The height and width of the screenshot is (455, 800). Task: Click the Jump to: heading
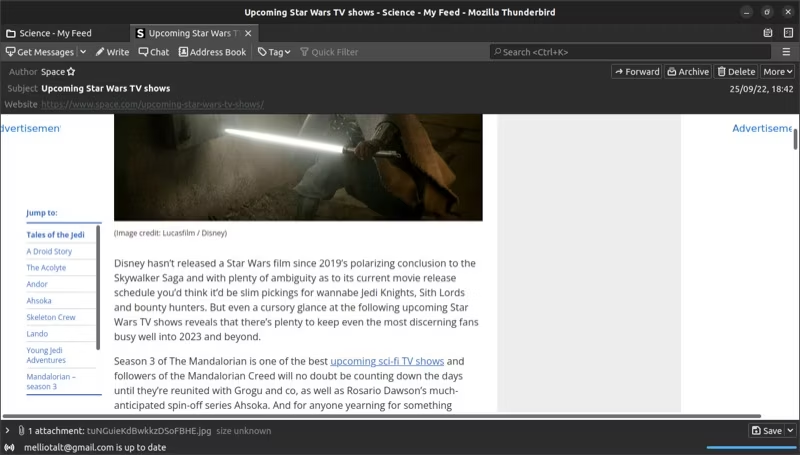(x=42, y=213)
